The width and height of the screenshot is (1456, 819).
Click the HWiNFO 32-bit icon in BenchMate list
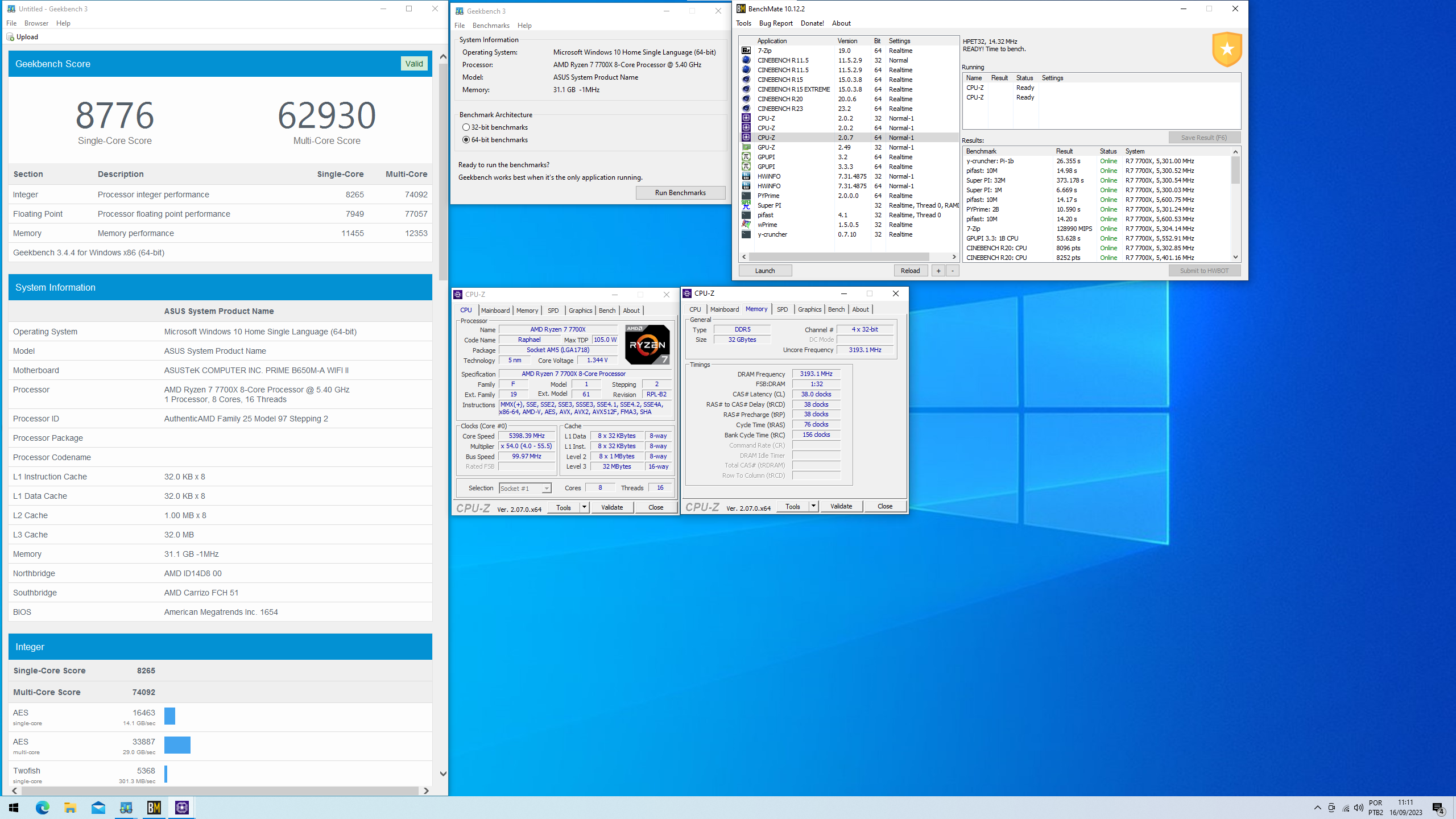pyautogui.click(x=746, y=176)
